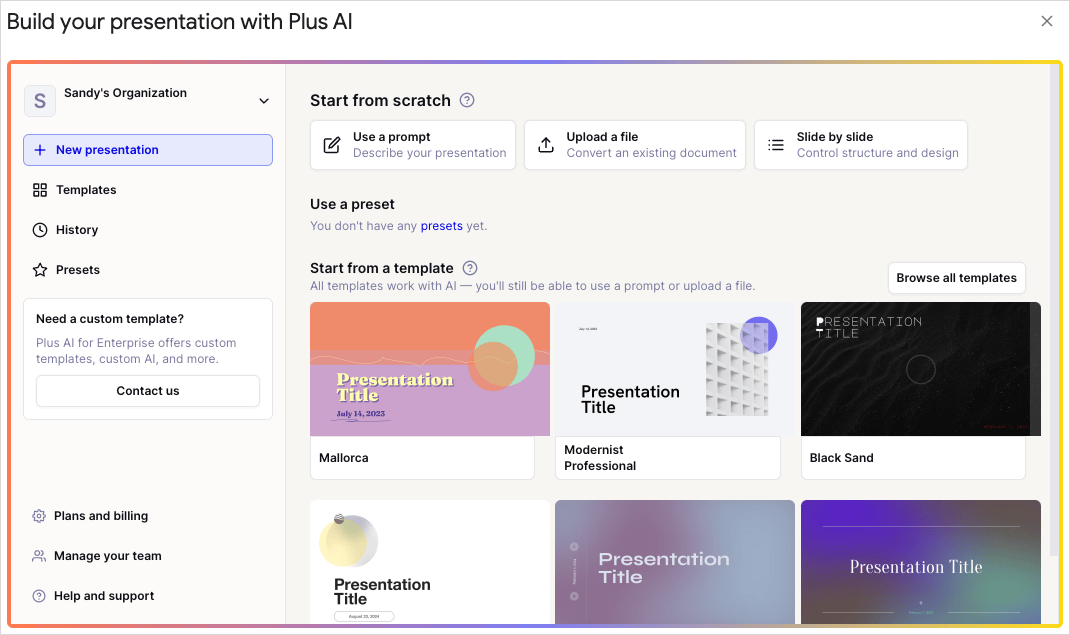Click the Use a preset heading
1070x635 pixels.
click(x=352, y=205)
